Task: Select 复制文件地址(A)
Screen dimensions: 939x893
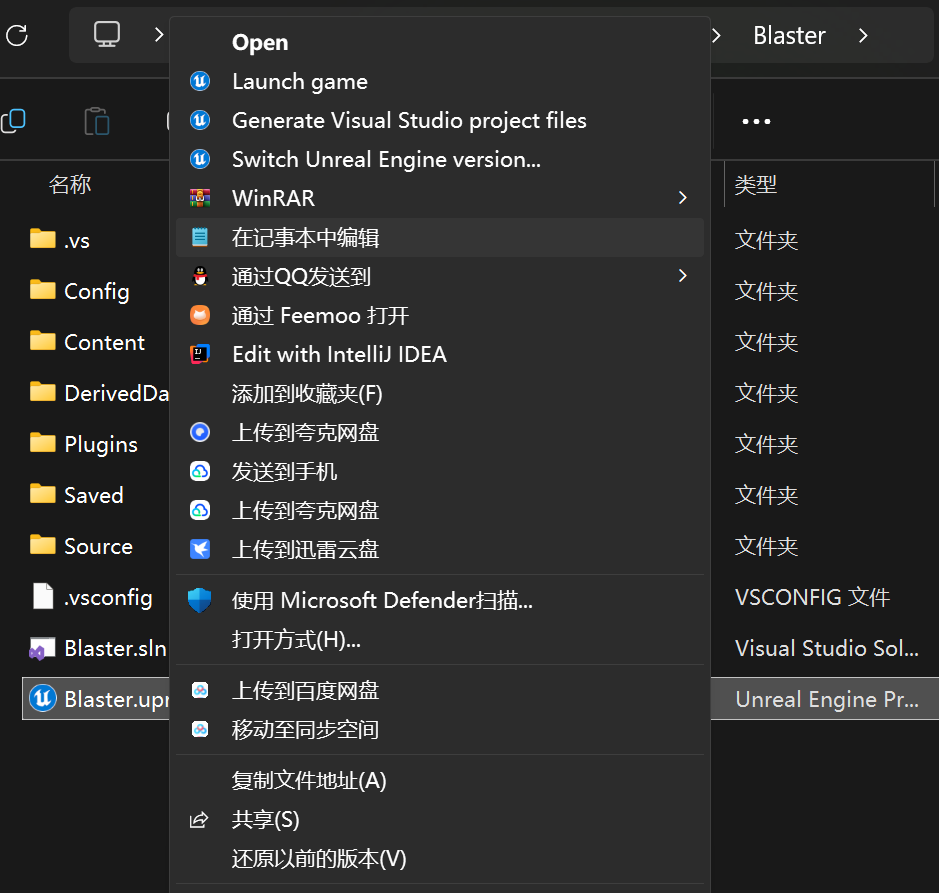Action: click(x=440, y=780)
